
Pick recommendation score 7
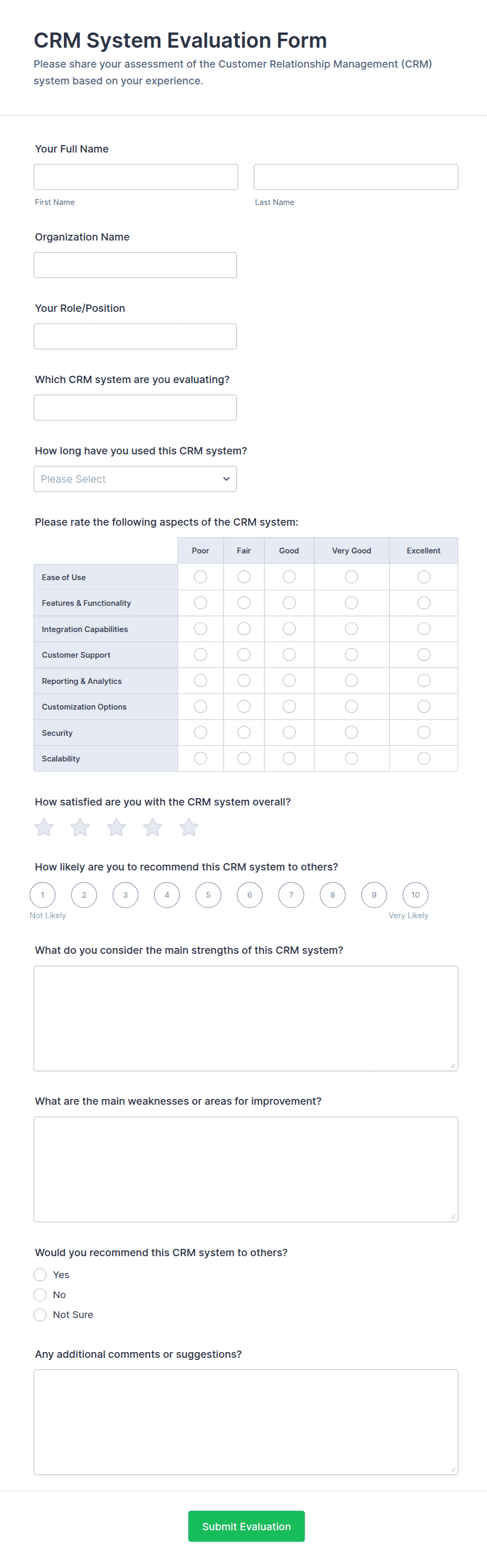(x=291, y=895)
